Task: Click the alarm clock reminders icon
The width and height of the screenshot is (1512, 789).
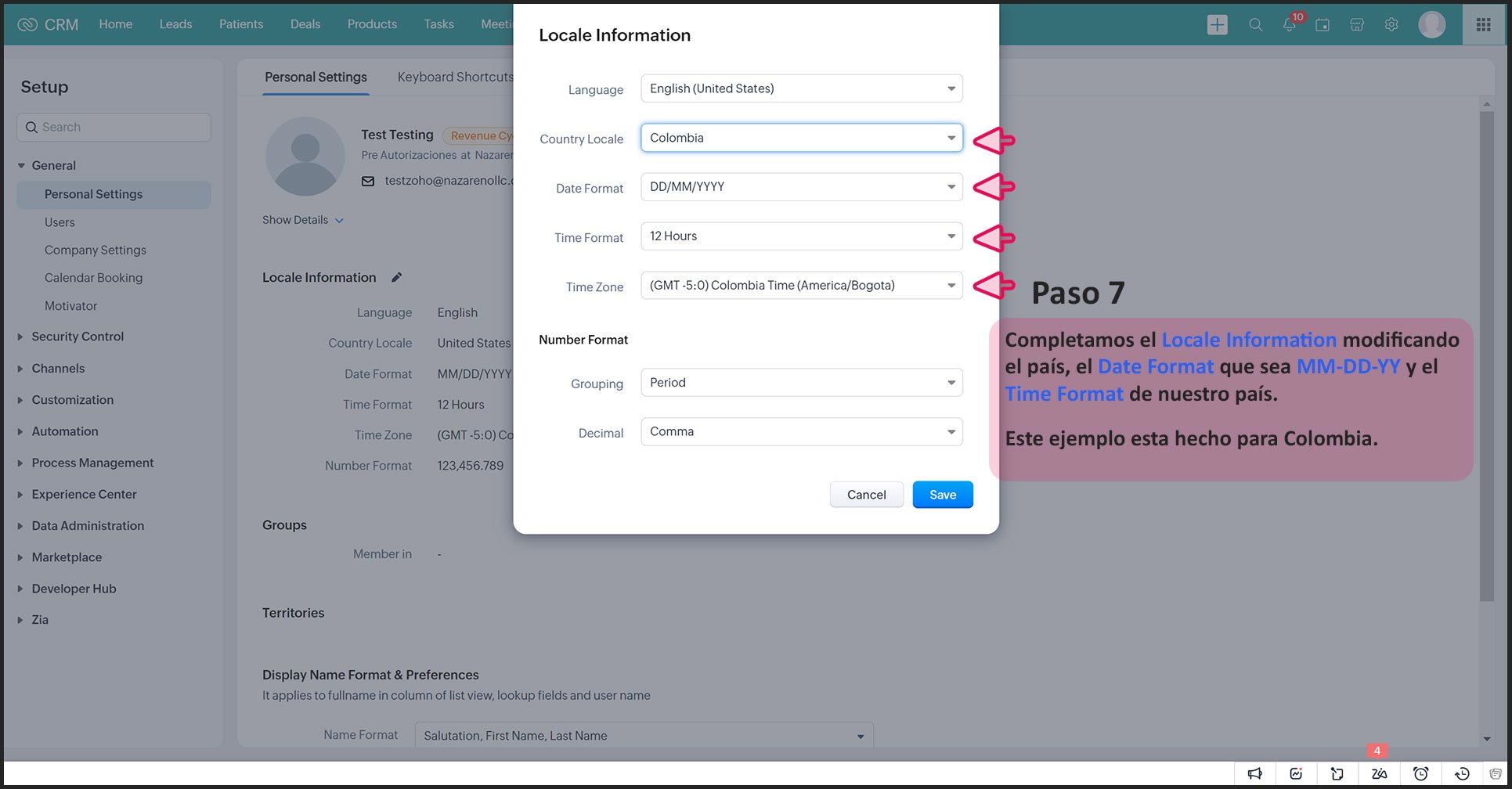Action: coord(1420,773)
